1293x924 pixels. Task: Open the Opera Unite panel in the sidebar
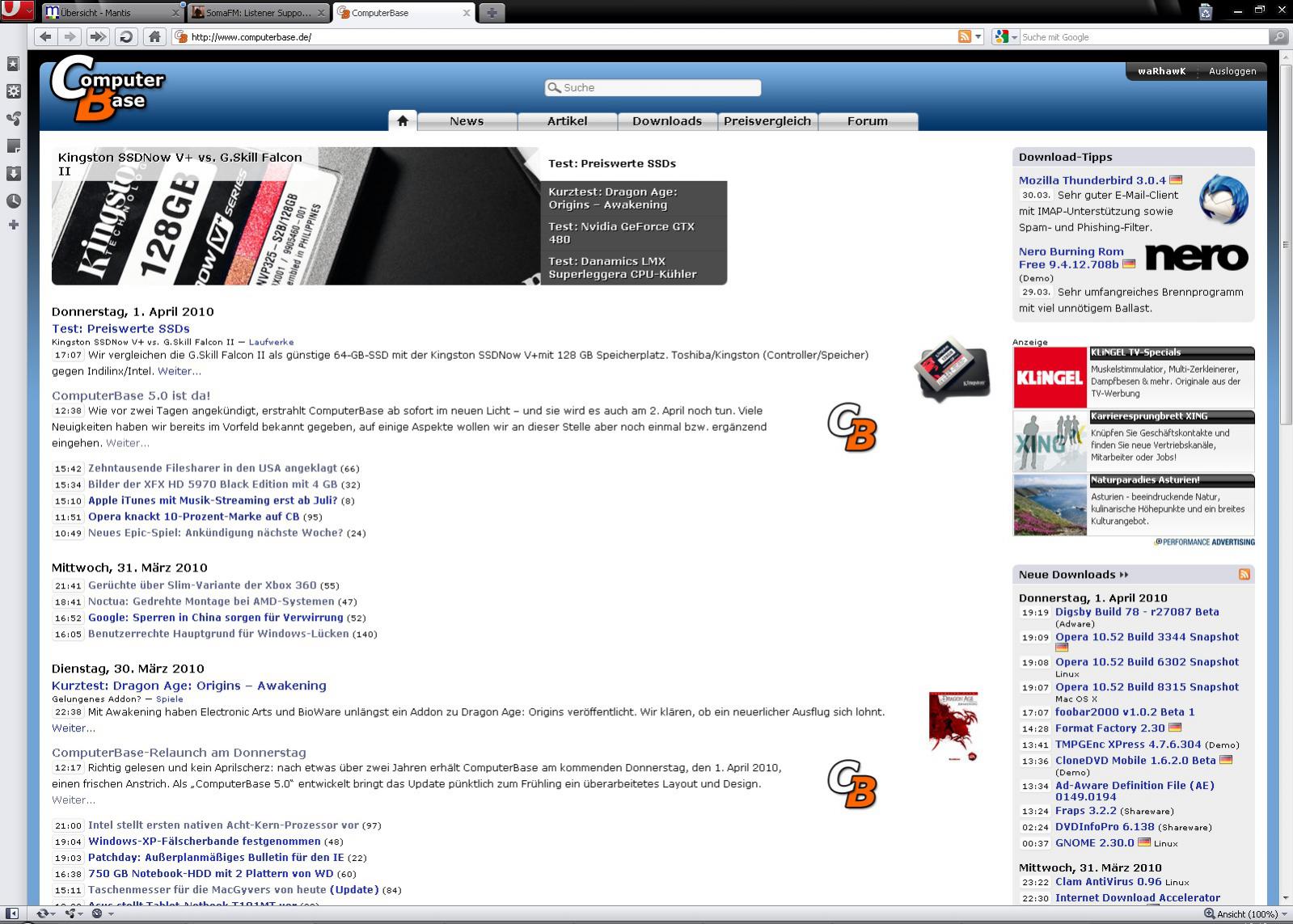click(13, 119)
